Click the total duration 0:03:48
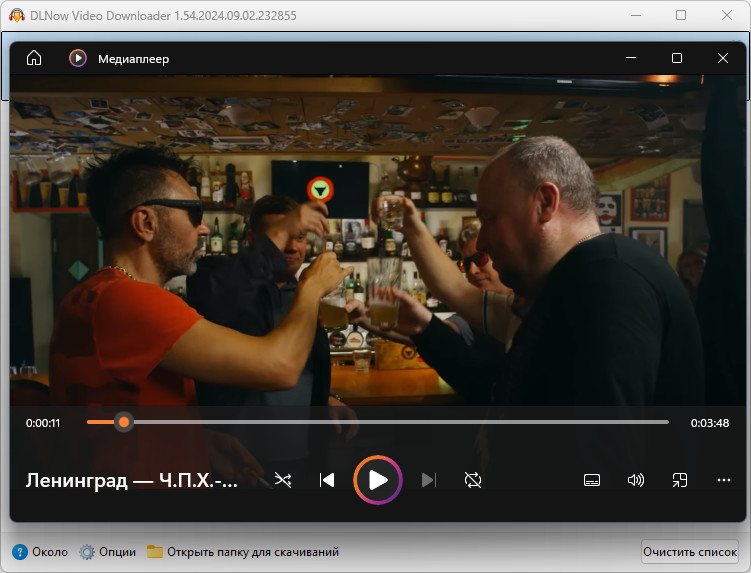The image size is (751, 573). [x=710, y=423]
